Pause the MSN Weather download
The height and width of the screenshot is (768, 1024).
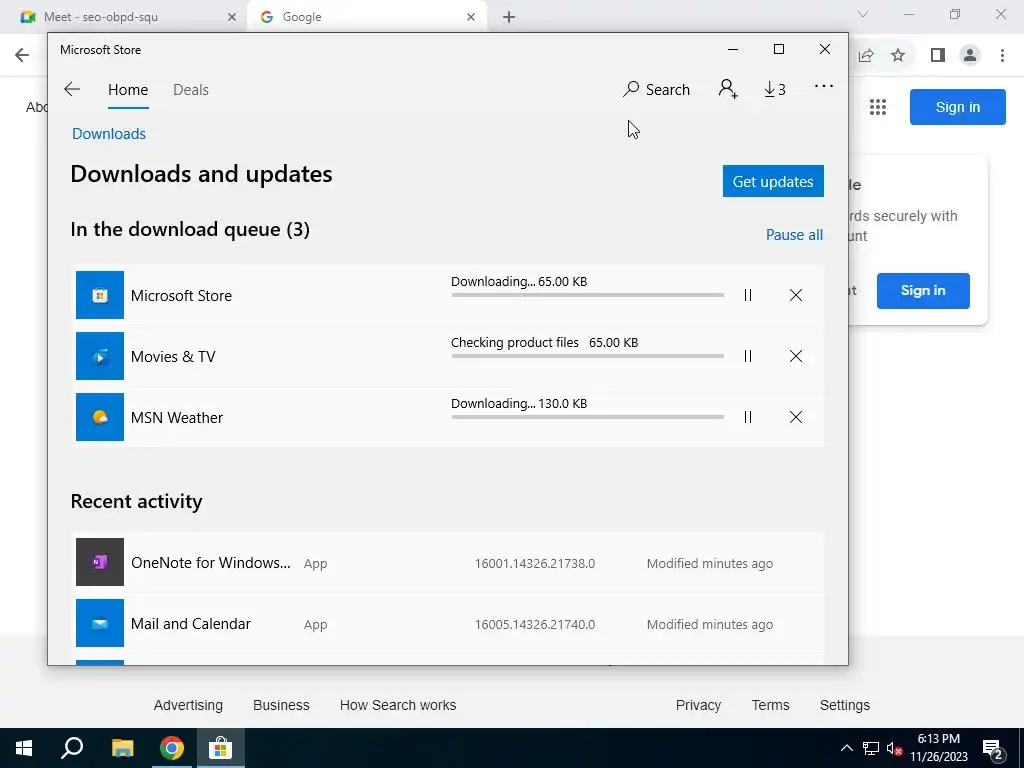tap(748, 417)
